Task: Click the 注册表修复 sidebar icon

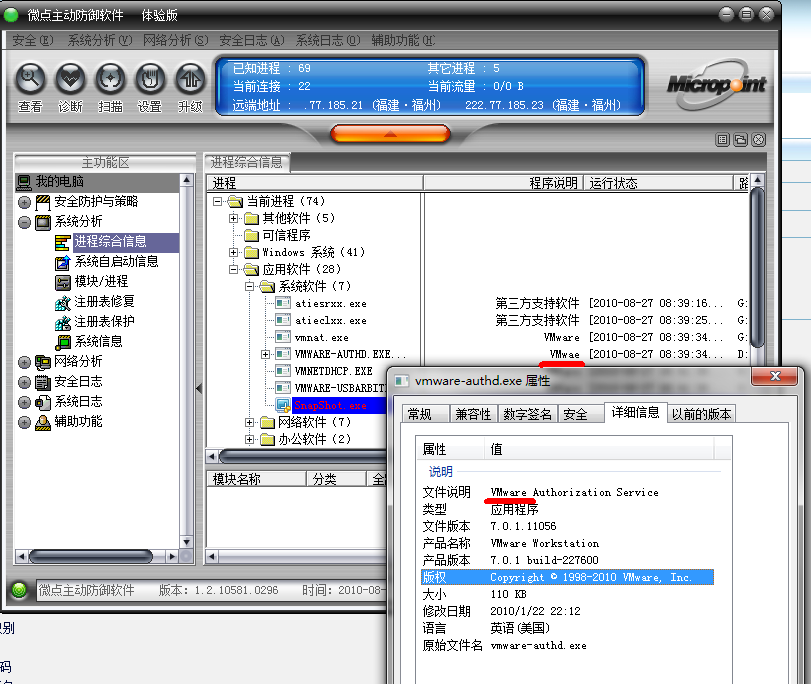Action: 63,303
